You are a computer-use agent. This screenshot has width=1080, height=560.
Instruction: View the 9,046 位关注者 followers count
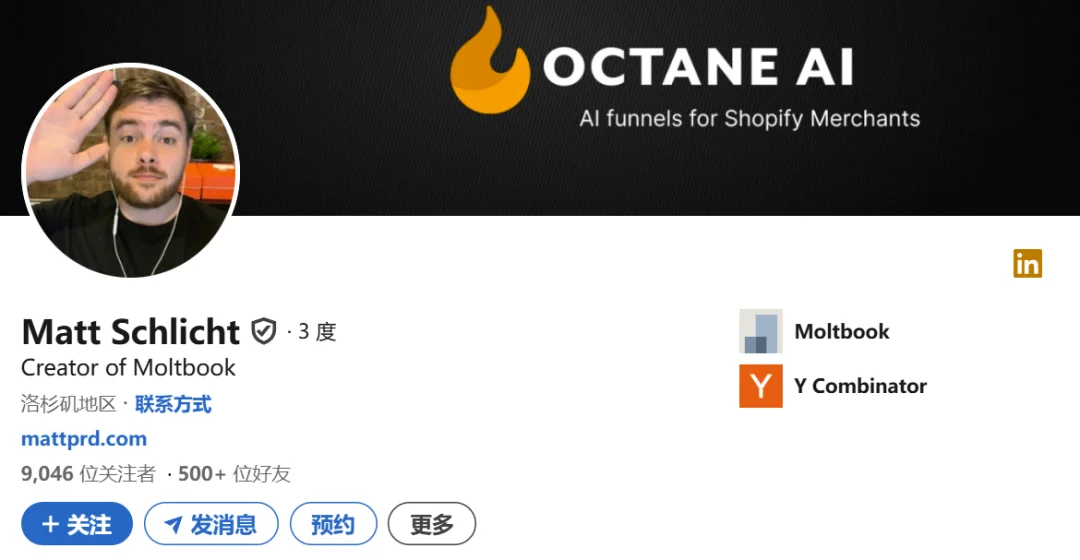click(88, 473)
